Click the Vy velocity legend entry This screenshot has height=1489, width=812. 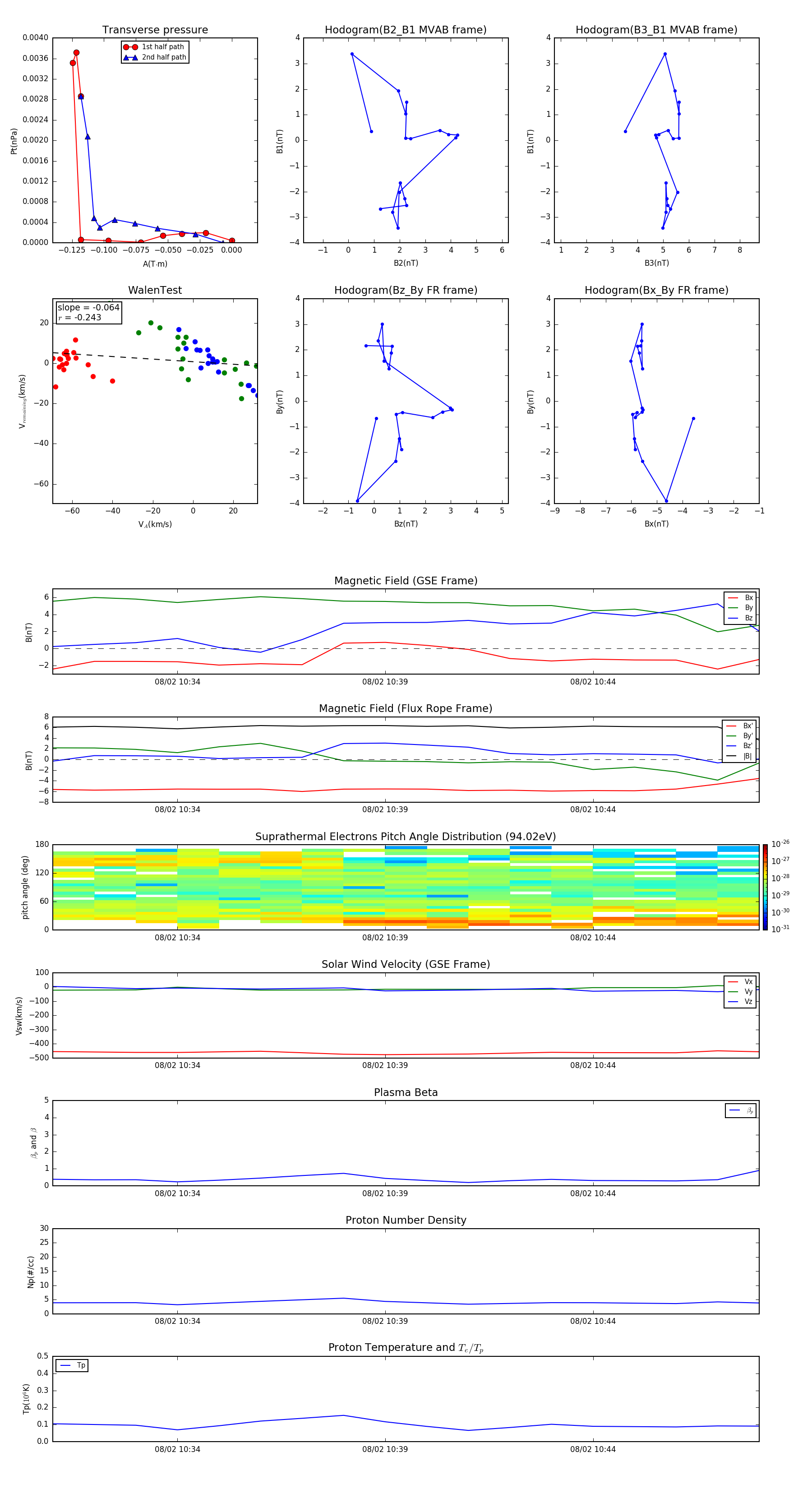[740, 992]
